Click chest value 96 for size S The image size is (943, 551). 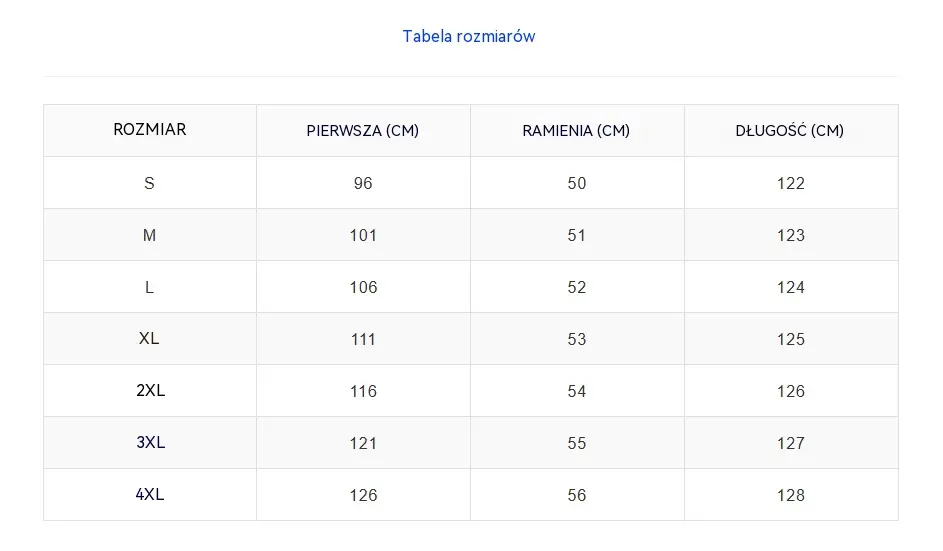pos(363,183)
